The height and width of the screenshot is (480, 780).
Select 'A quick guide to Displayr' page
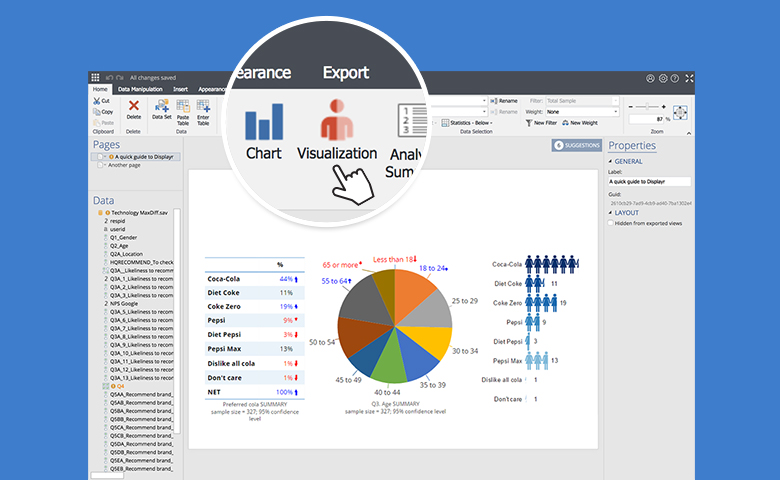136,157
